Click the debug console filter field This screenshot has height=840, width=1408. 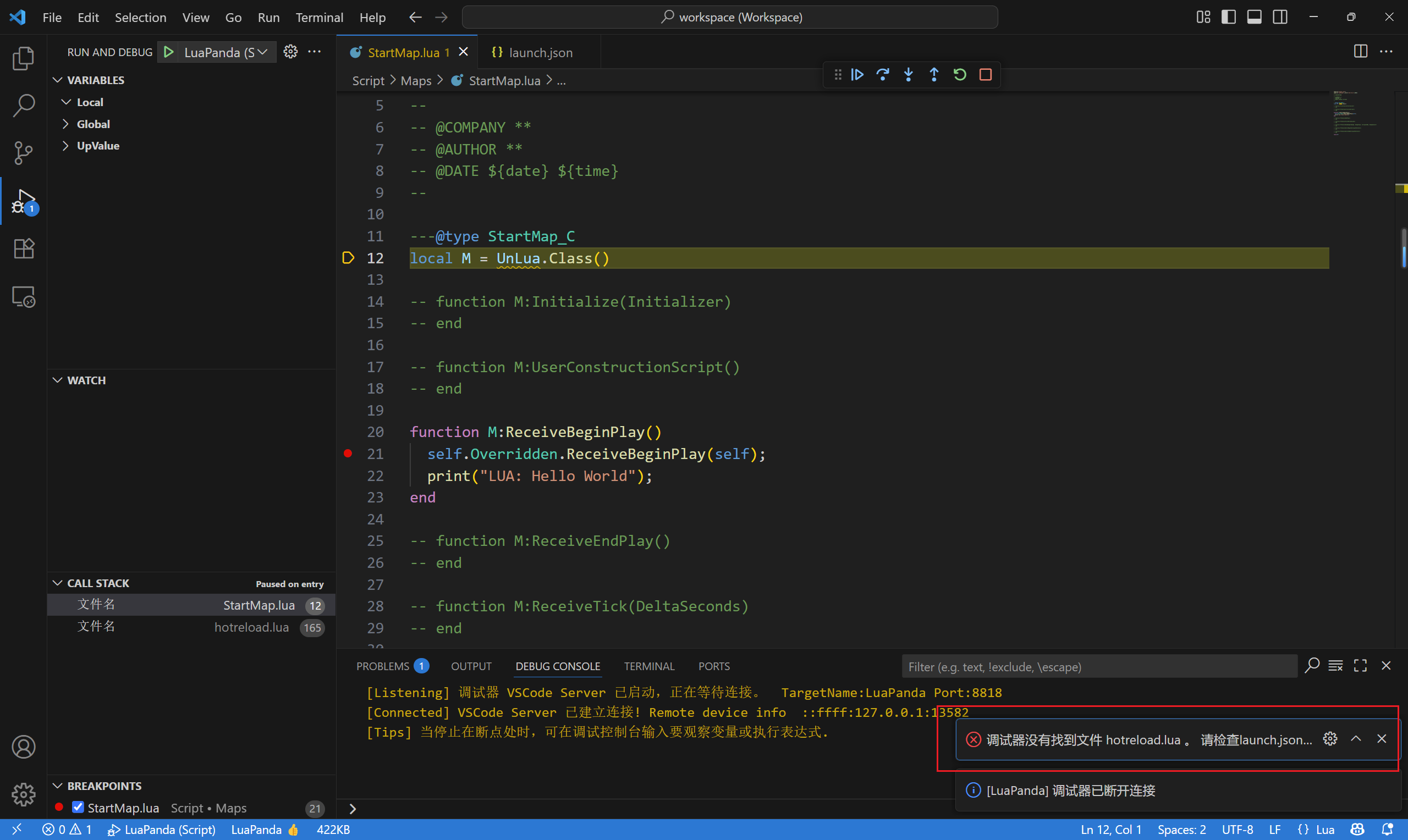[x=1098, y=666]
